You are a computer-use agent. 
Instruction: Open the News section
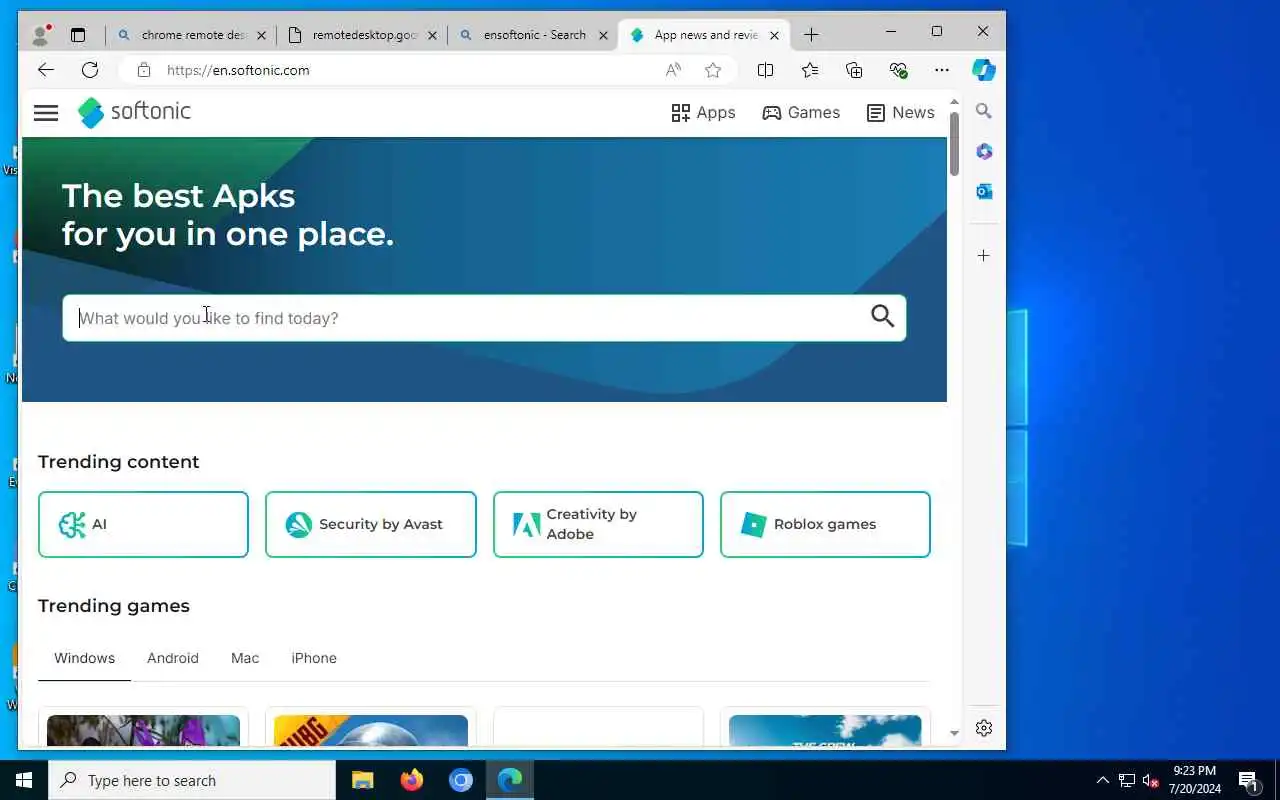900,113
